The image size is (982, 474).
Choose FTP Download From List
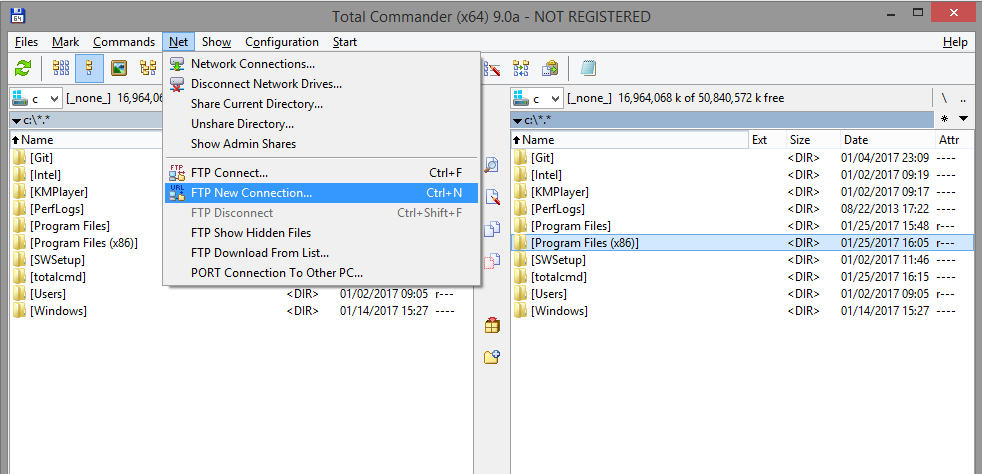(x=321, y=253)
